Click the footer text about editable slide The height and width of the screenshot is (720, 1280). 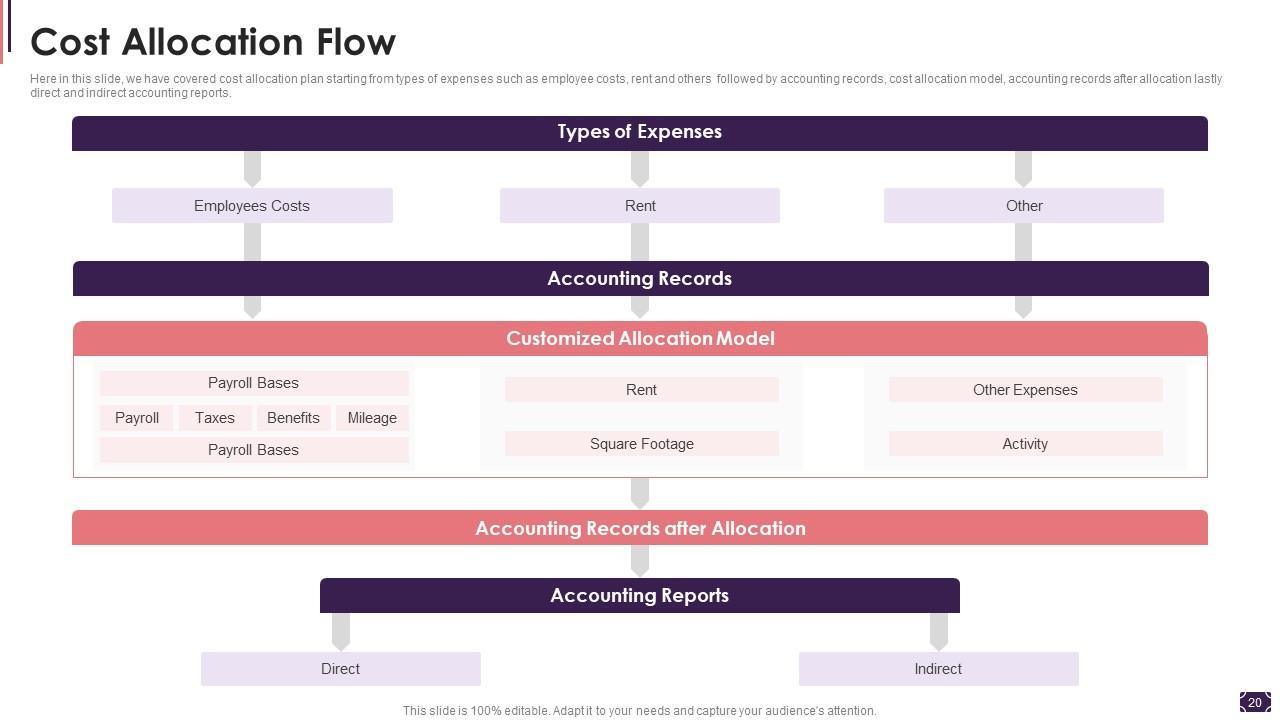639,711
